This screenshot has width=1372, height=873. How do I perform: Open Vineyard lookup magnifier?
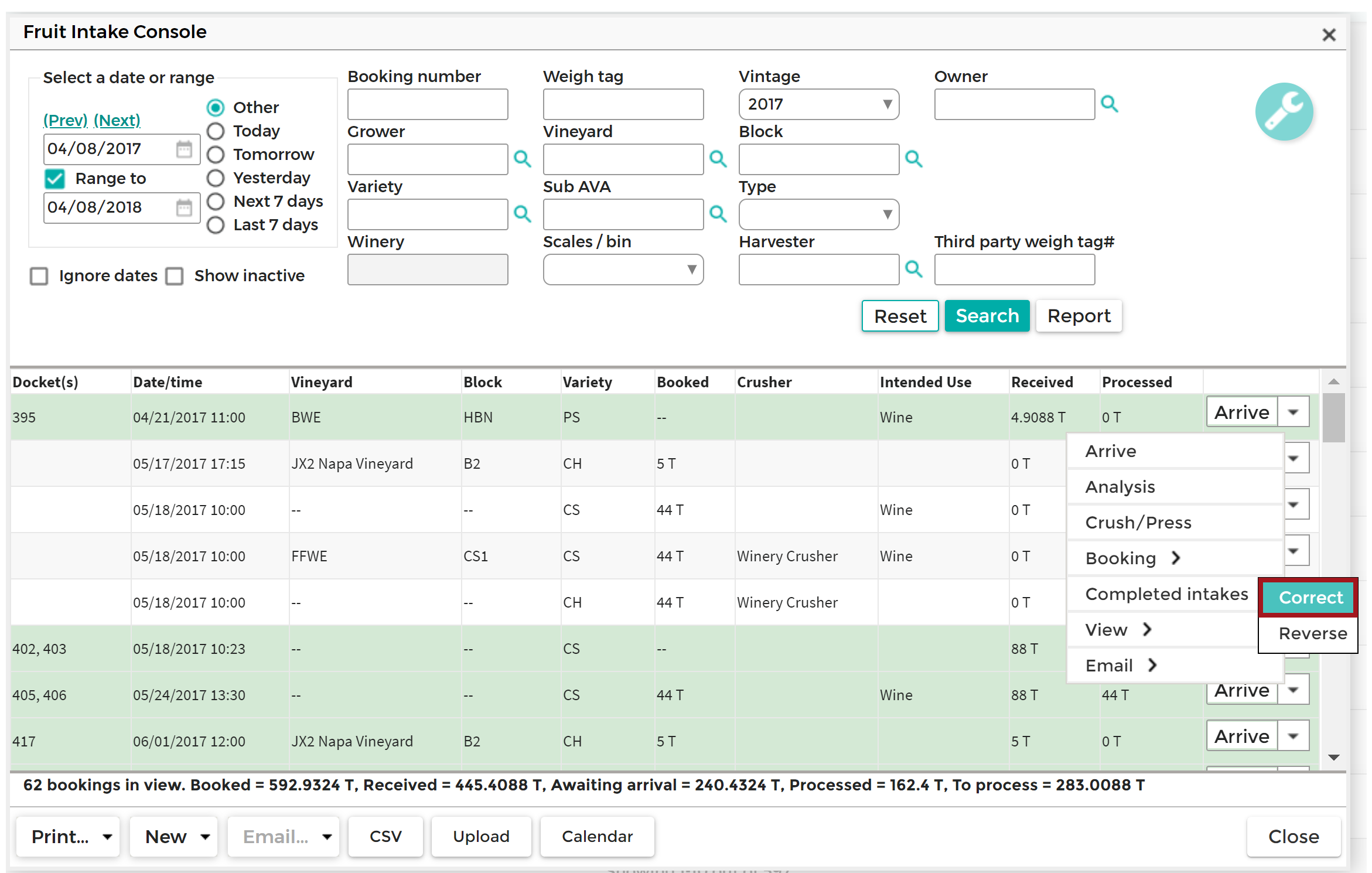point(718,159)
